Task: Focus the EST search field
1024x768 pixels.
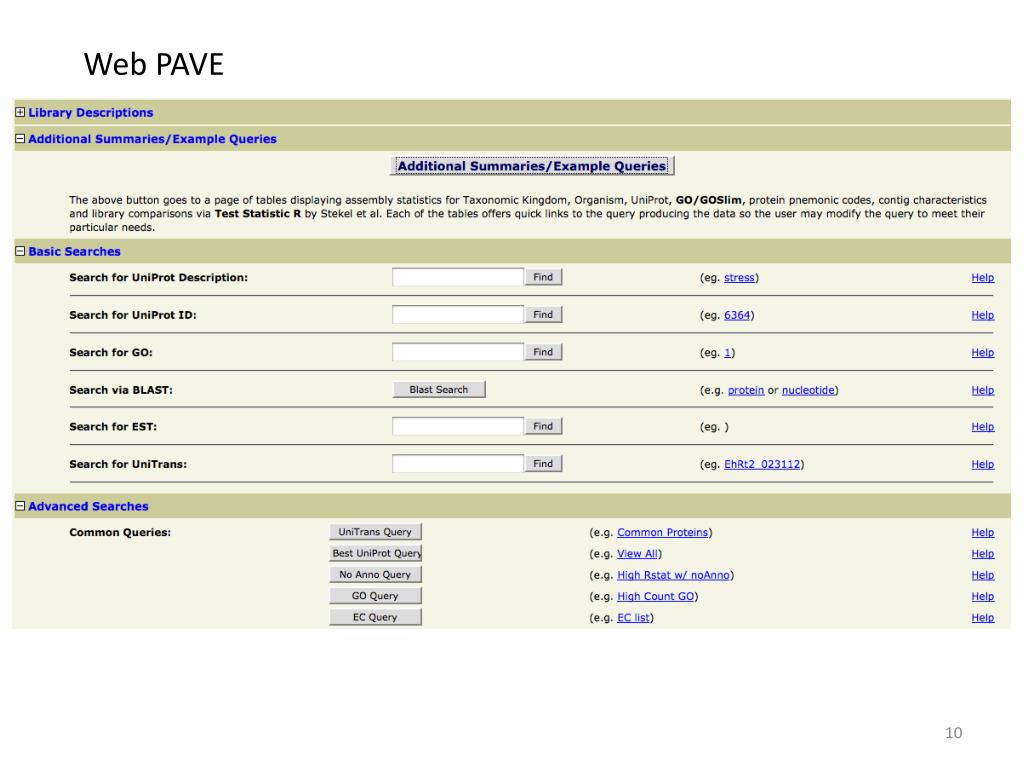Action: tap(458, 426)
